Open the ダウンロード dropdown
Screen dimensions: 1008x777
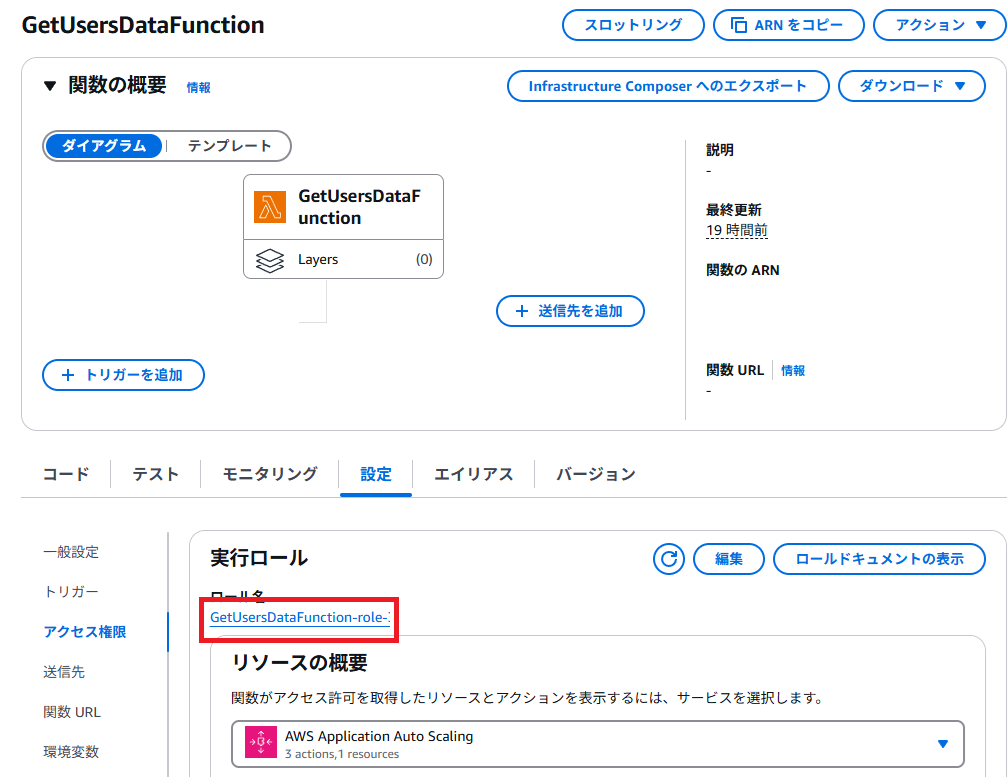(x=912, y=86)
